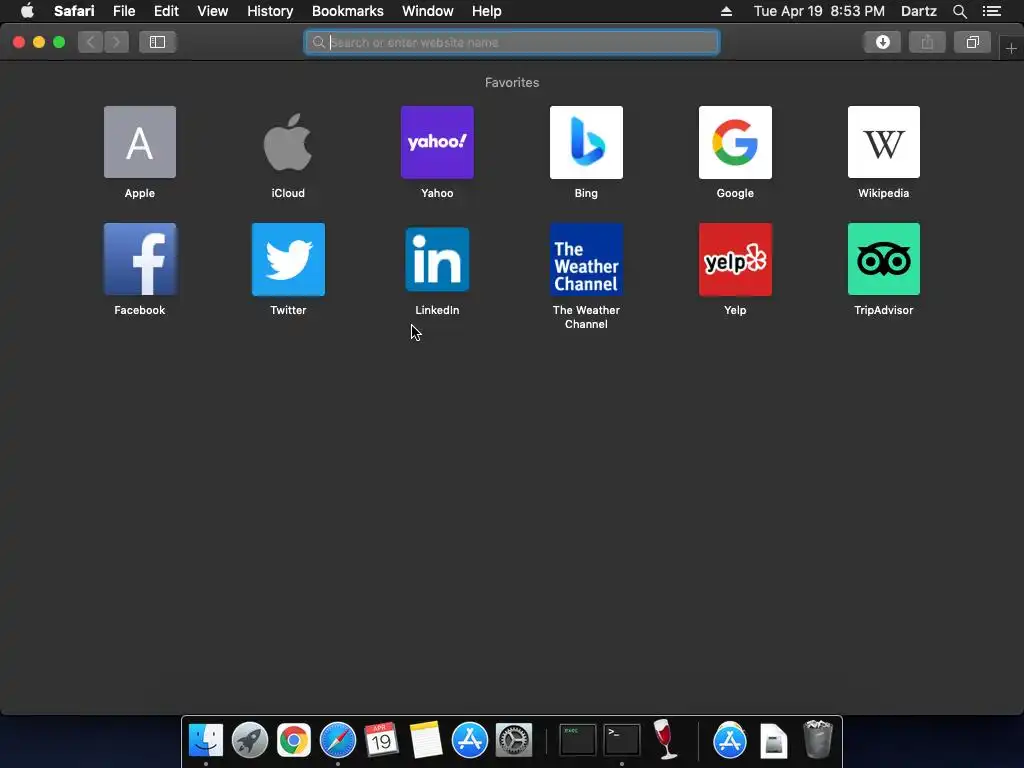Open the Yelp favorite tile

(x=735, y=259)
